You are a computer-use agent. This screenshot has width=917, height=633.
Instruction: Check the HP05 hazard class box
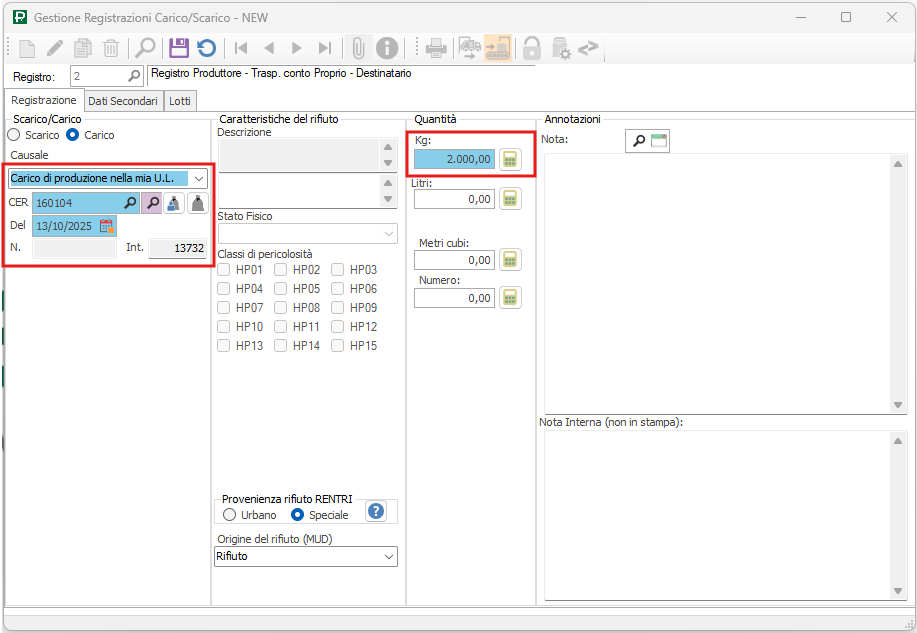coord(282,289)
